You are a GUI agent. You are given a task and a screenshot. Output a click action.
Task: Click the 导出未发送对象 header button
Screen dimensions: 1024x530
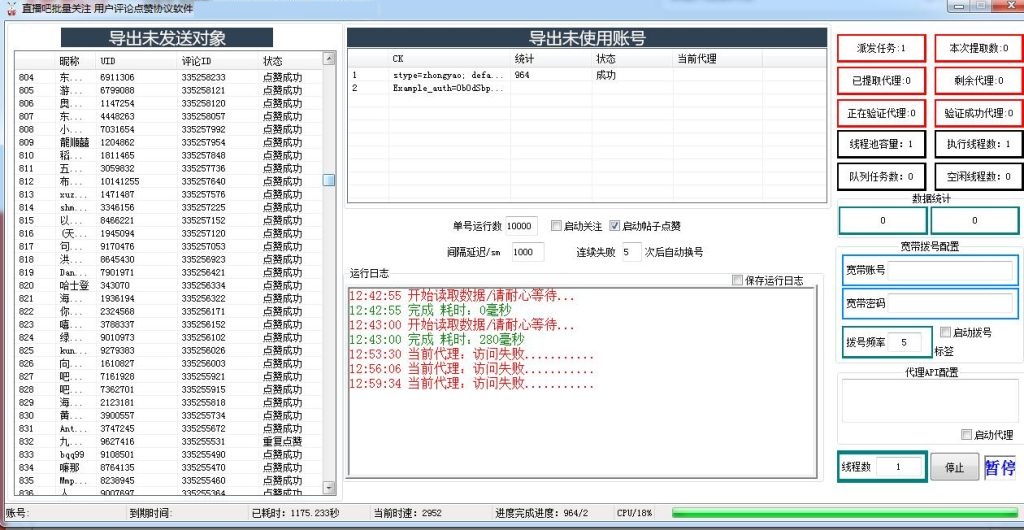coord(167,39)
